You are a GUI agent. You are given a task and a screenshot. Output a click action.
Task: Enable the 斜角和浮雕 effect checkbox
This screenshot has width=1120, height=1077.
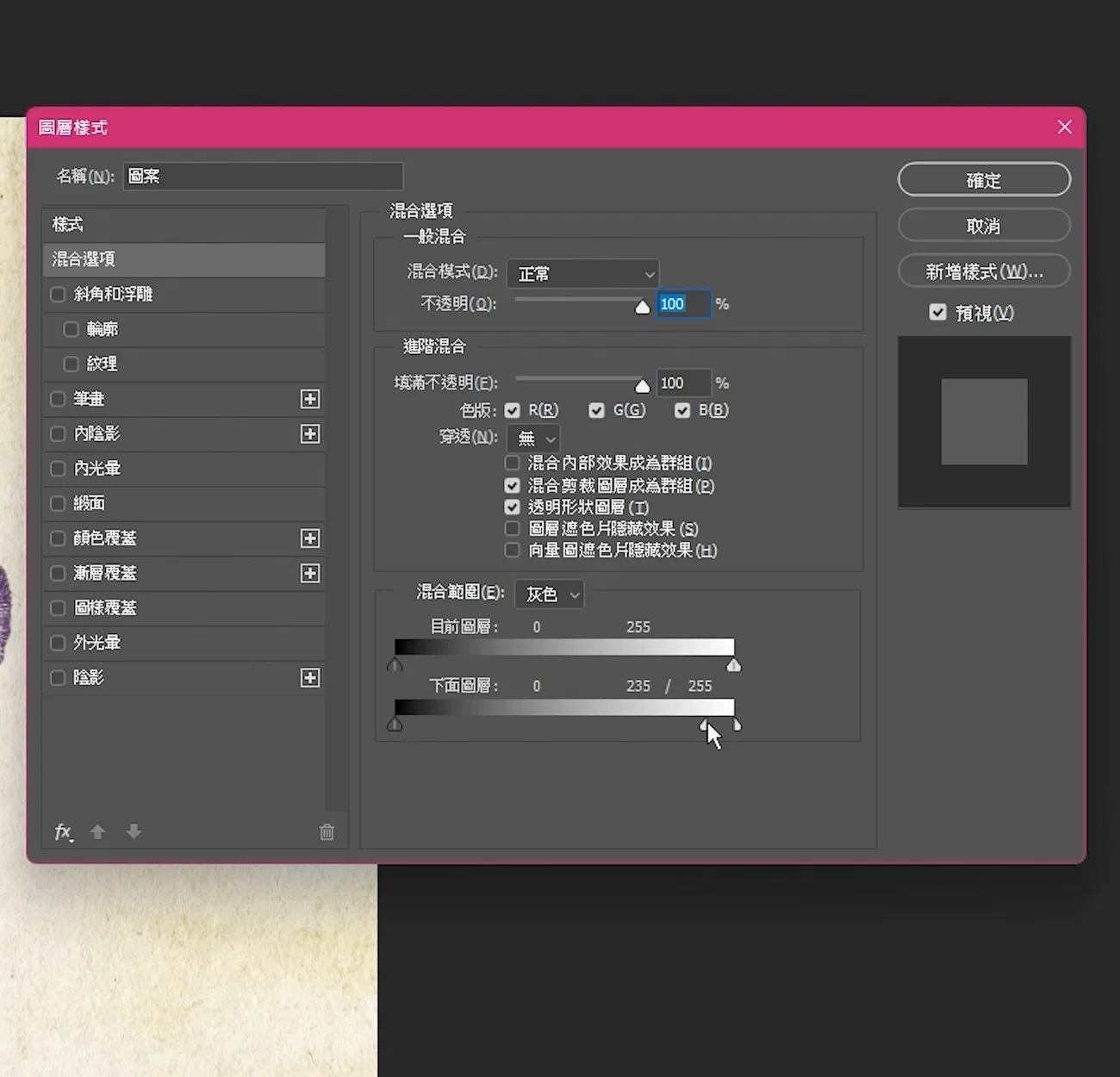tap(58, 295)
